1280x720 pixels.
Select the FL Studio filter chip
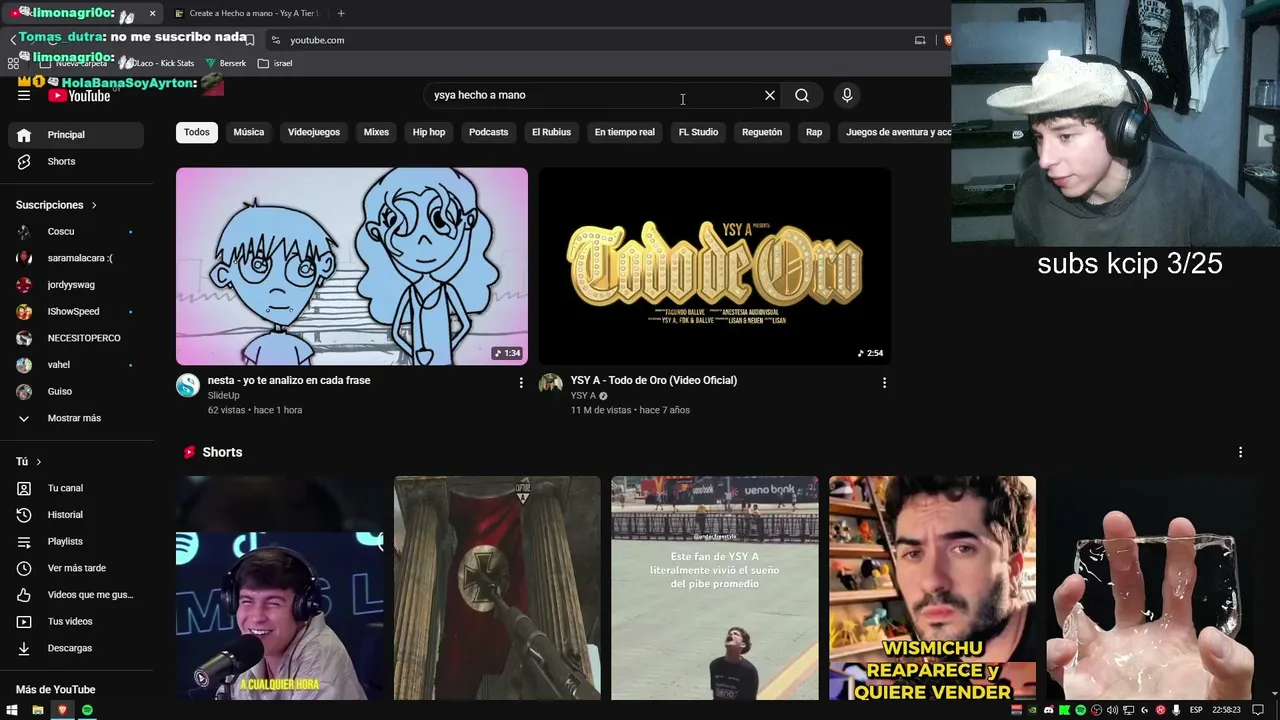click(698, 132)
